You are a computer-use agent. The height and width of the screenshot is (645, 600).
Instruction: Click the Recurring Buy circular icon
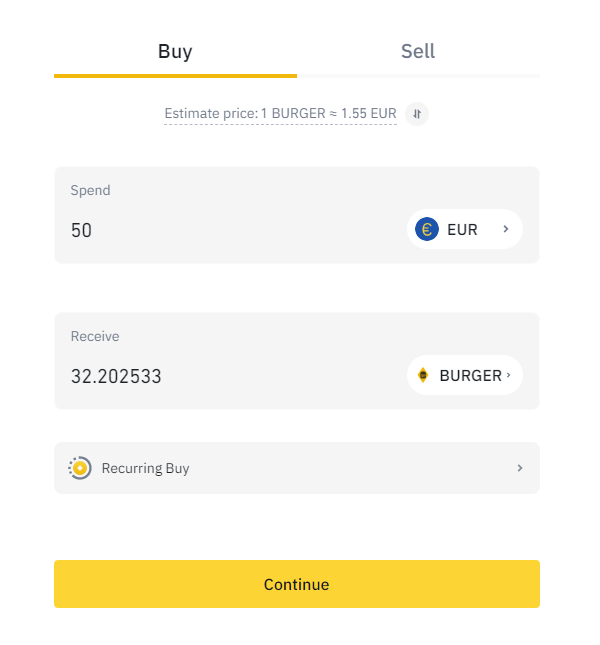80,468
